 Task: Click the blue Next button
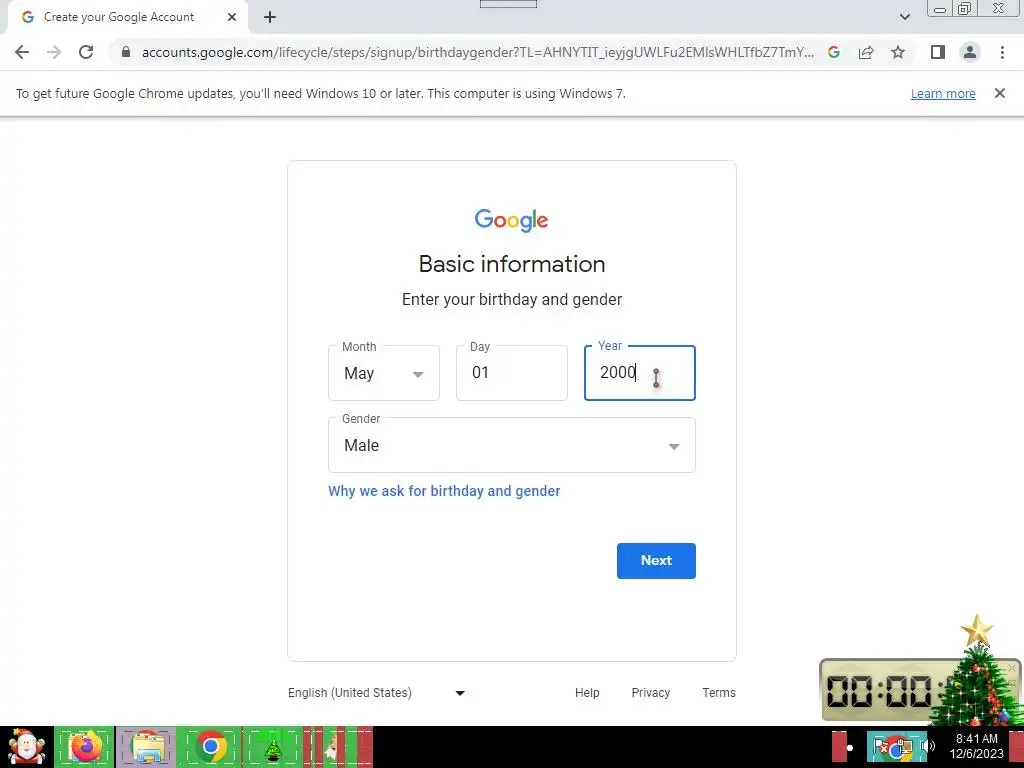pyautogui.click(x=656, y=560)
